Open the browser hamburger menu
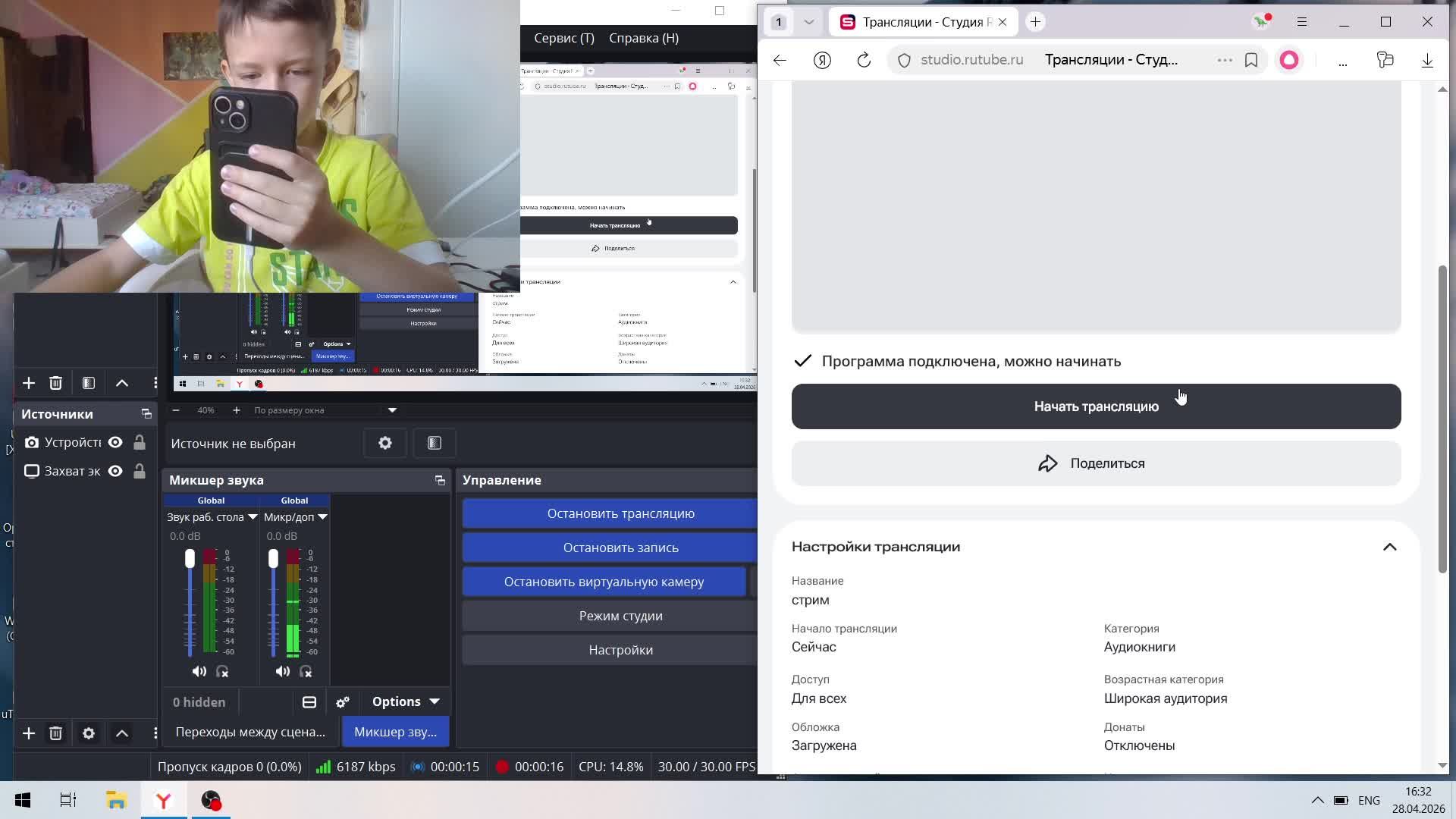The height and width of the screenshot is (819, 1456). coord(1302,22)
